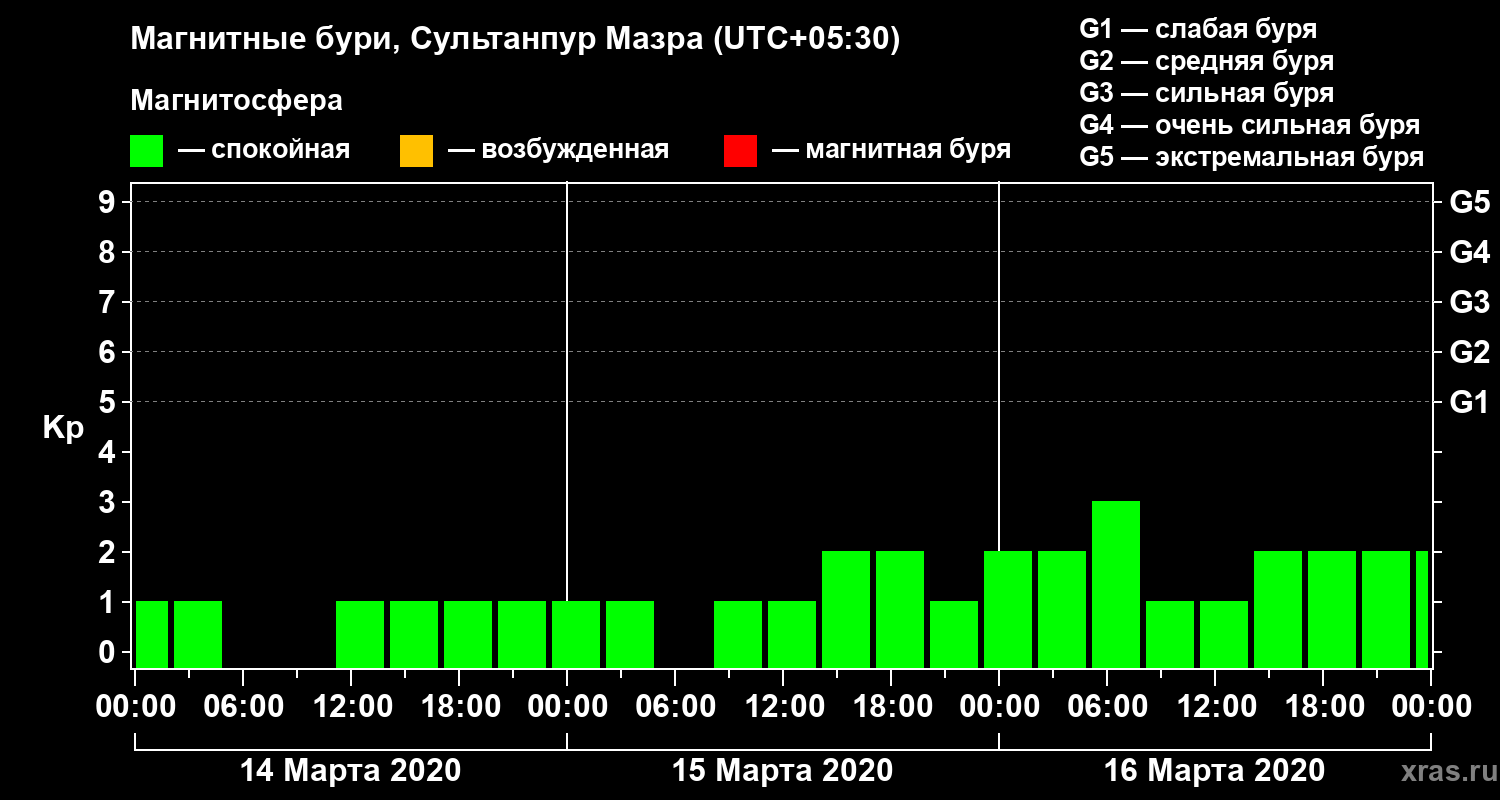Image resolution: width=1500 pixels, height=800 pixels.
Task: Click the G1 label on the right axis
Action: click(x=1469, y=402)
